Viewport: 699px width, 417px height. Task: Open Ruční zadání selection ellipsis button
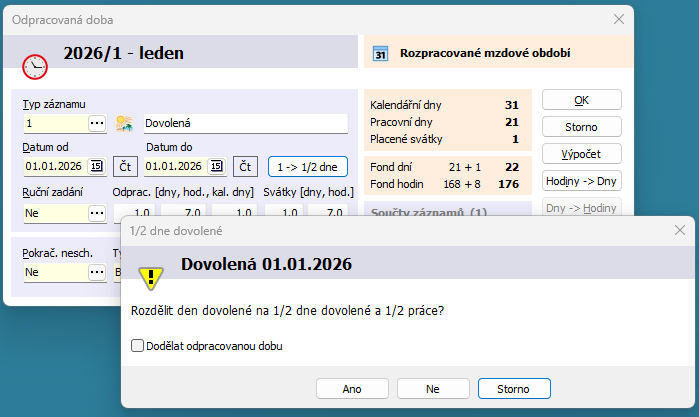pyautogui.click(x=97, y=213)
